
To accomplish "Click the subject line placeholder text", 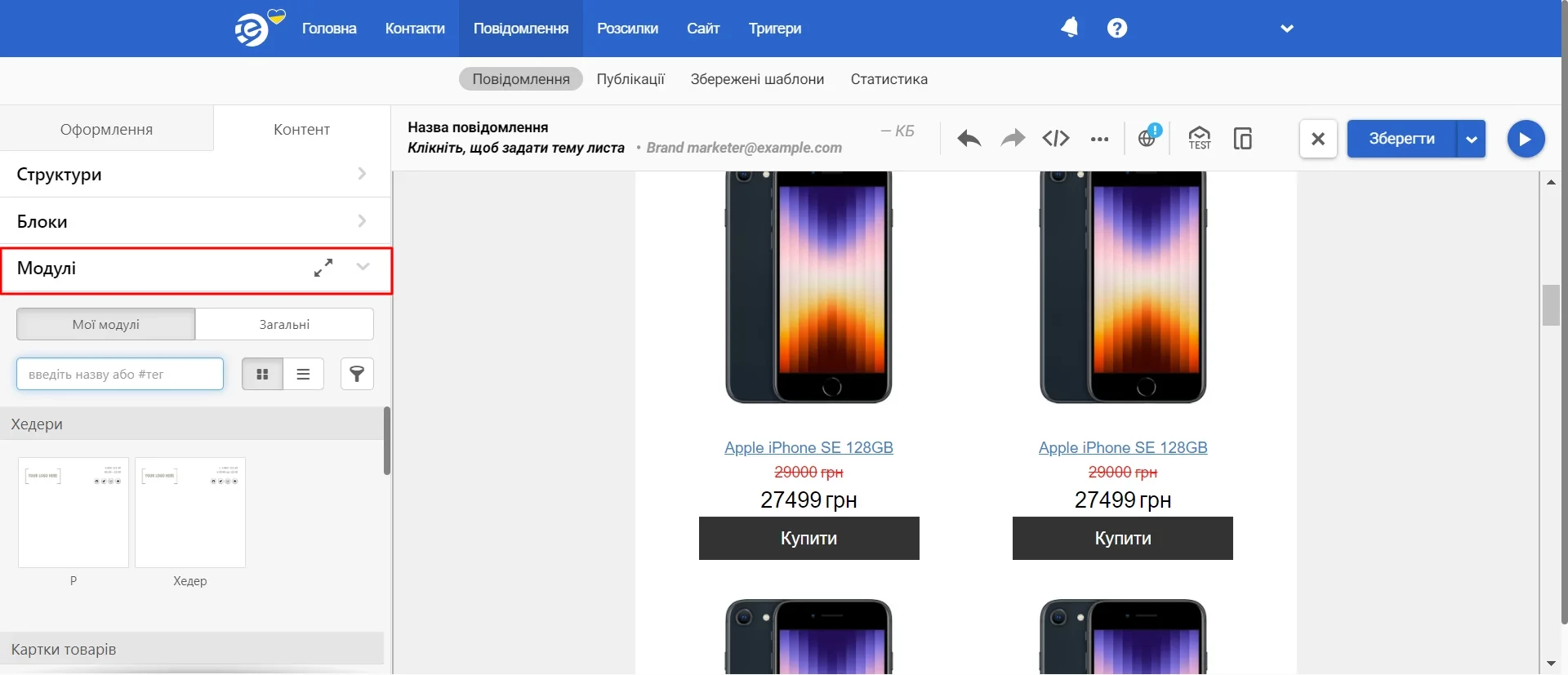I will point(516,148).
